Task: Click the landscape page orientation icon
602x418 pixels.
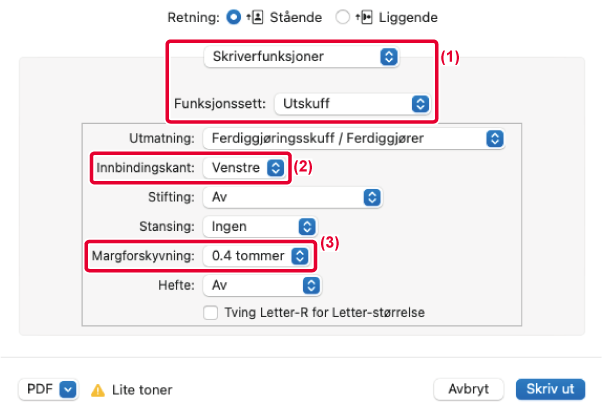Action: tap(364, 17)
